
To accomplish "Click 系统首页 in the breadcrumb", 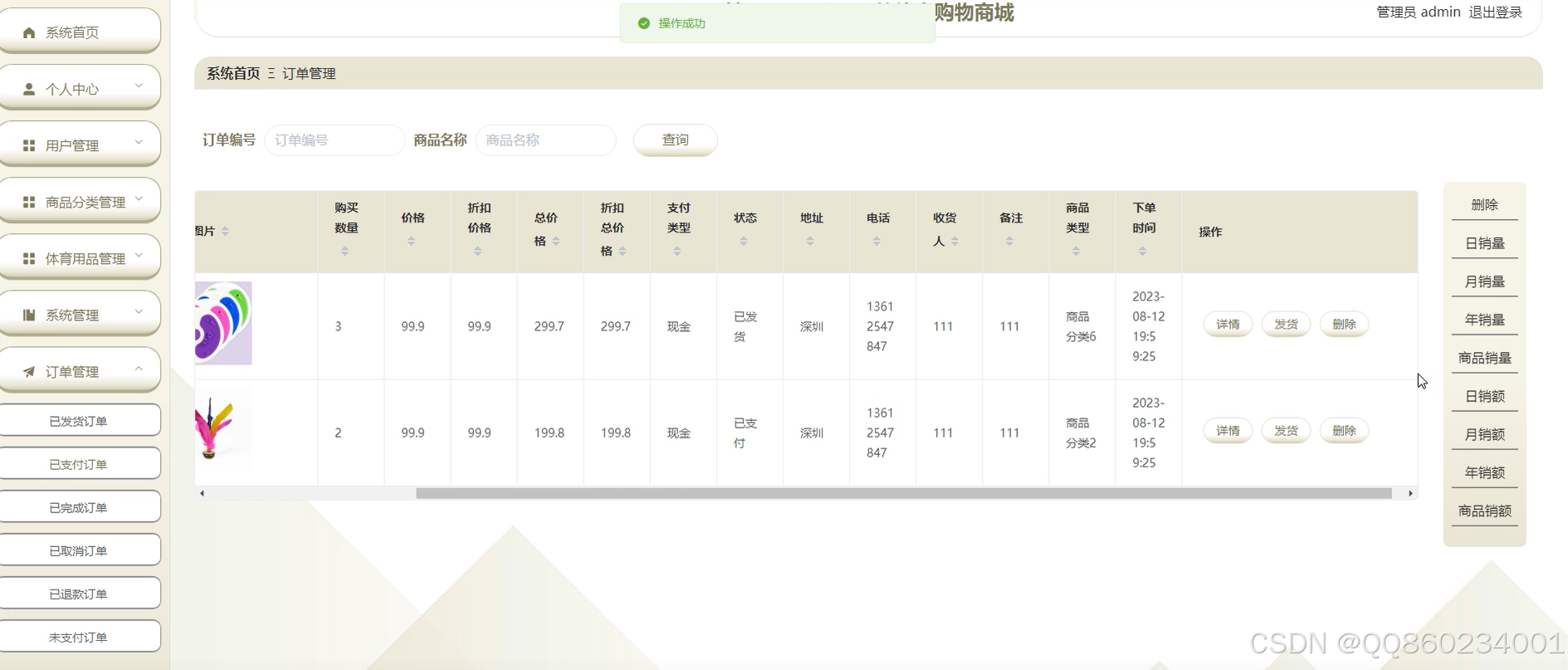I will (x=233, y=73).
